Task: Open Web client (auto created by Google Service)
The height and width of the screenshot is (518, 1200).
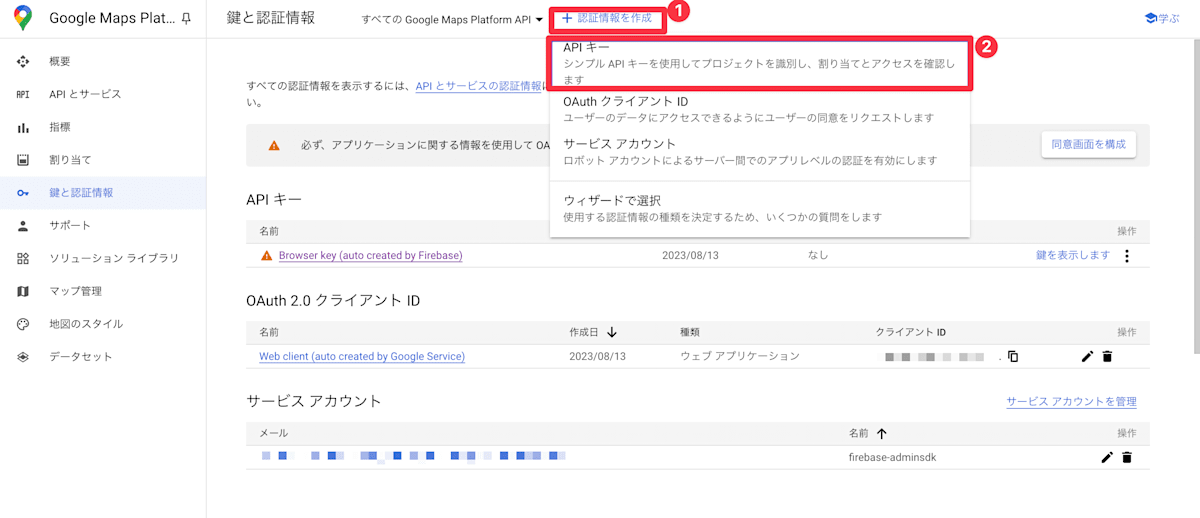Action: click(362, 356)
